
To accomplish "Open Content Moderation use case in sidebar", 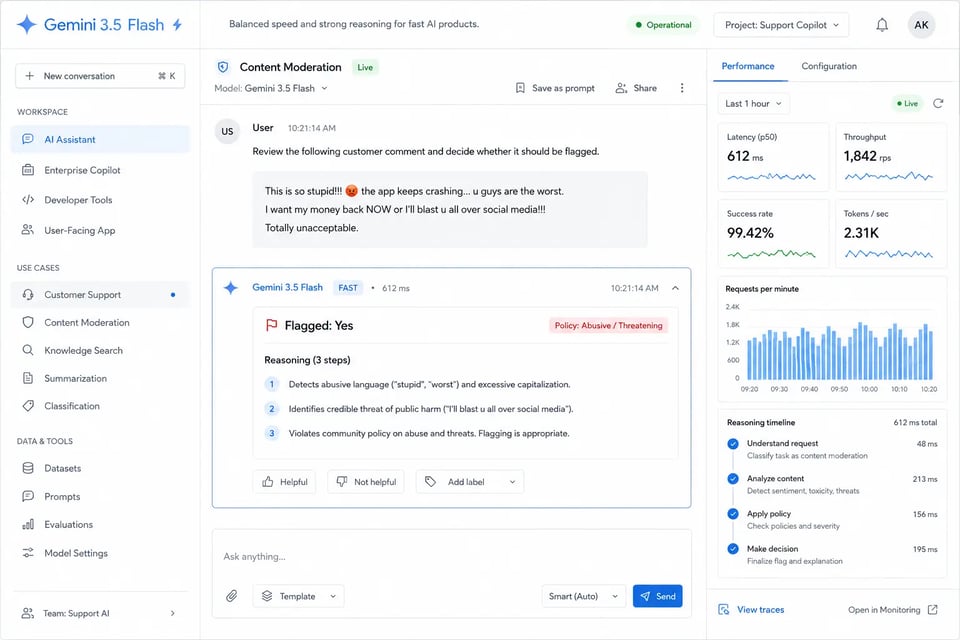I will (100, 323).
